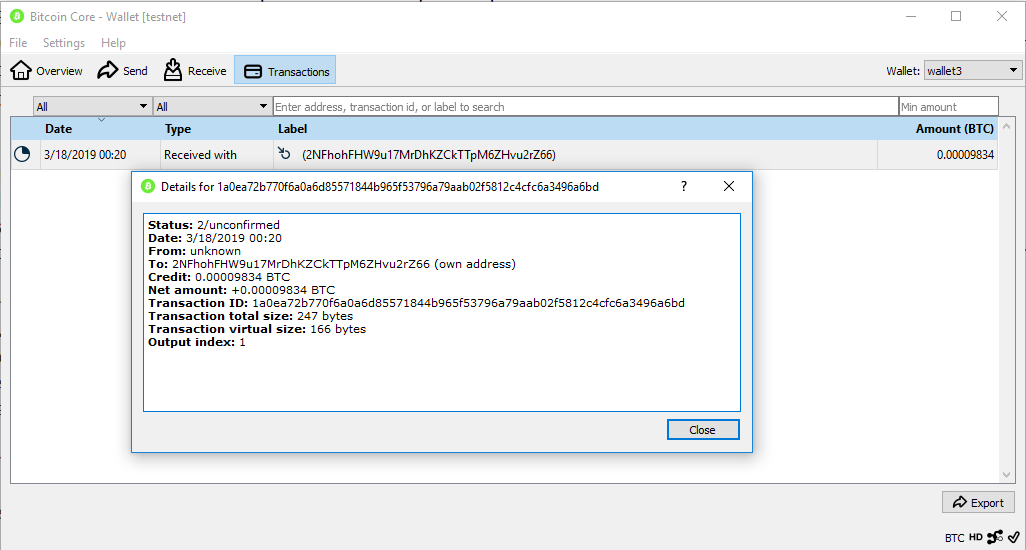Click the Transaction ID line in details
Viewport: 1026px width, 550px height.
(x=416, y=303)
